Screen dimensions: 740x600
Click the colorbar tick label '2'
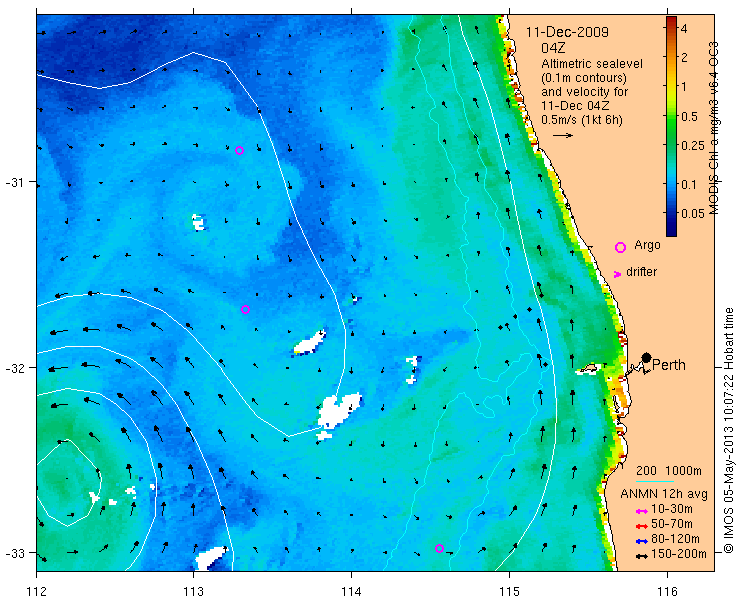(x=684, y=58)
